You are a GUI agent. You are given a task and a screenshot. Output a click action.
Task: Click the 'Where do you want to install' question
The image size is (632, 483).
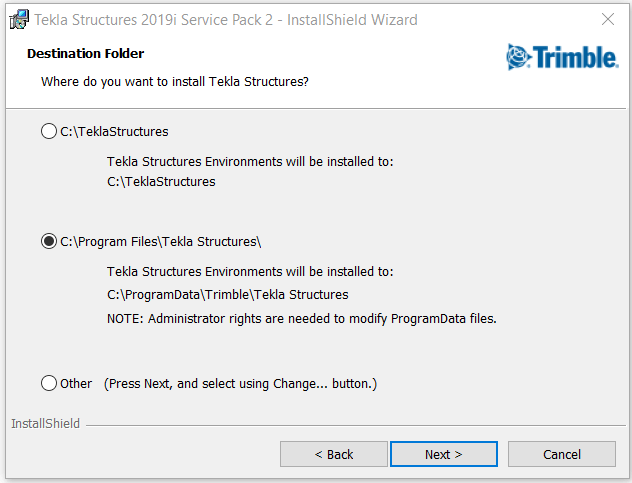[x=175, y=81]
